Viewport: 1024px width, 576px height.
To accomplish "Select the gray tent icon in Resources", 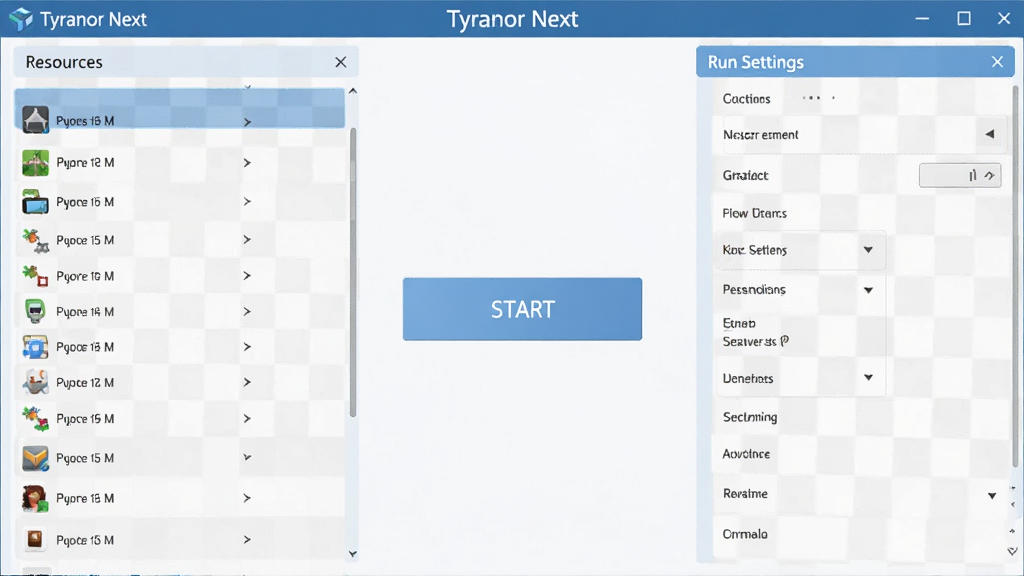I will [35, 120].
